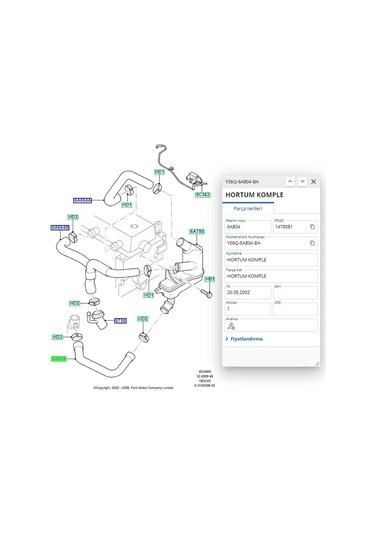The height and width of the screenshot is (535, 375).
Task: Click the Parça Adı field HORTUM KOMPLE
Action: (x=271, y=276)
